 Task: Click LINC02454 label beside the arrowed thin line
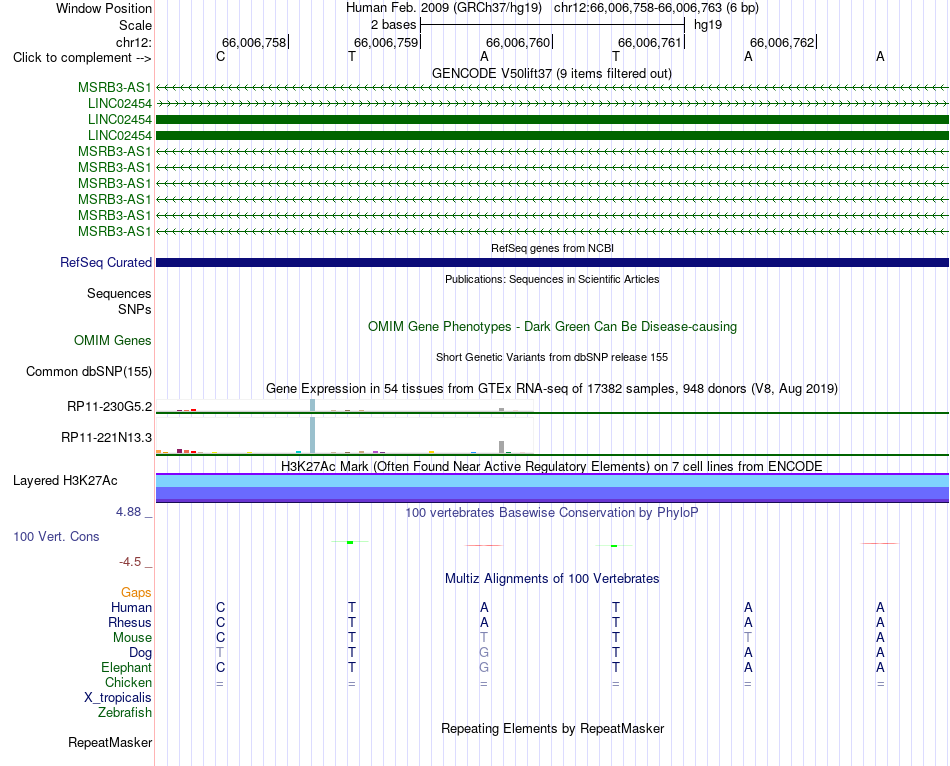pos(119,104)
